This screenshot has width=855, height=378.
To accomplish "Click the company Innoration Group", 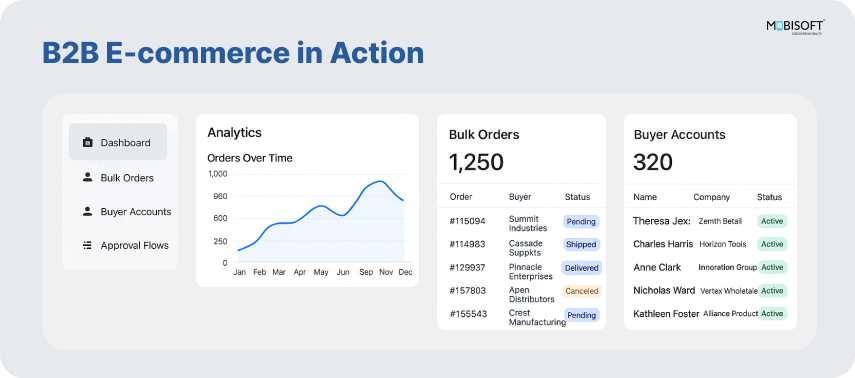I will pyautogui.click(x=727, y=268).
